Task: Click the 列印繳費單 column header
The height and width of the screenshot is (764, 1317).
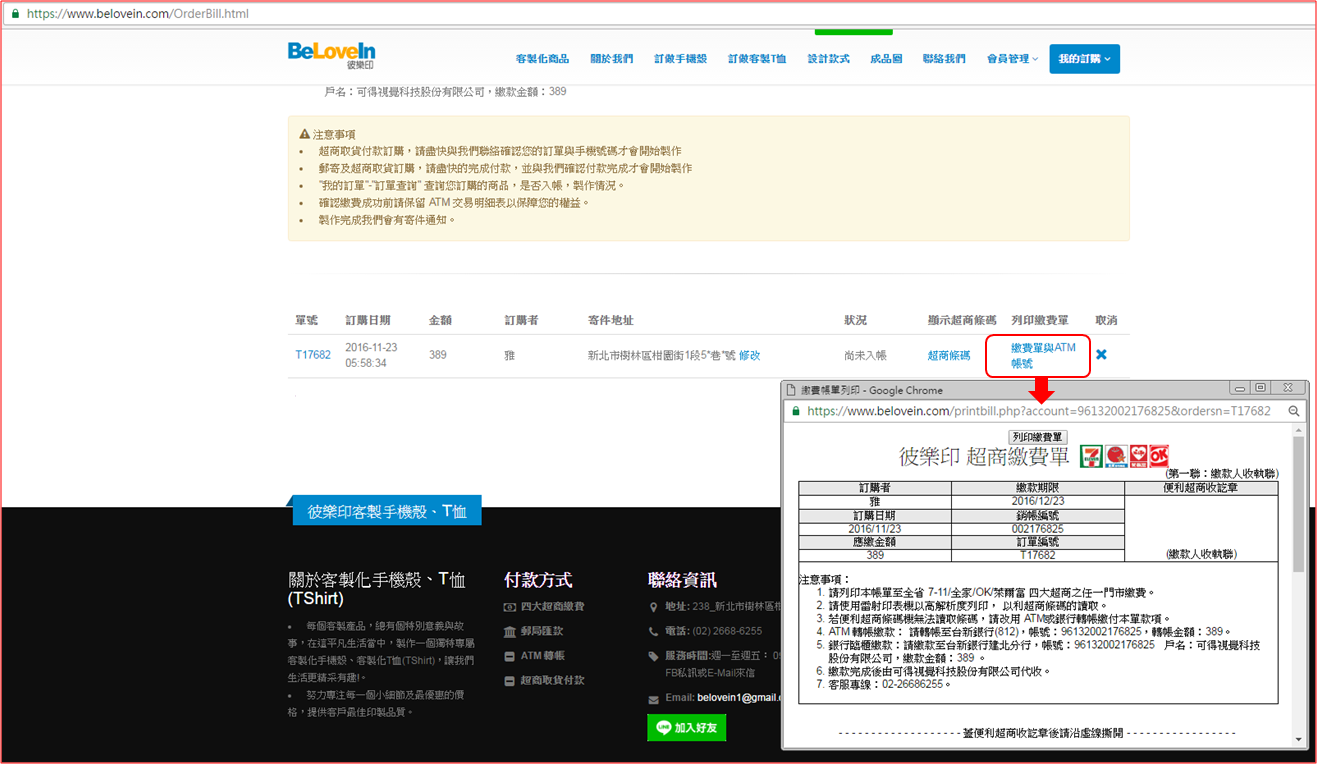Action: [x=1040, y=320]
